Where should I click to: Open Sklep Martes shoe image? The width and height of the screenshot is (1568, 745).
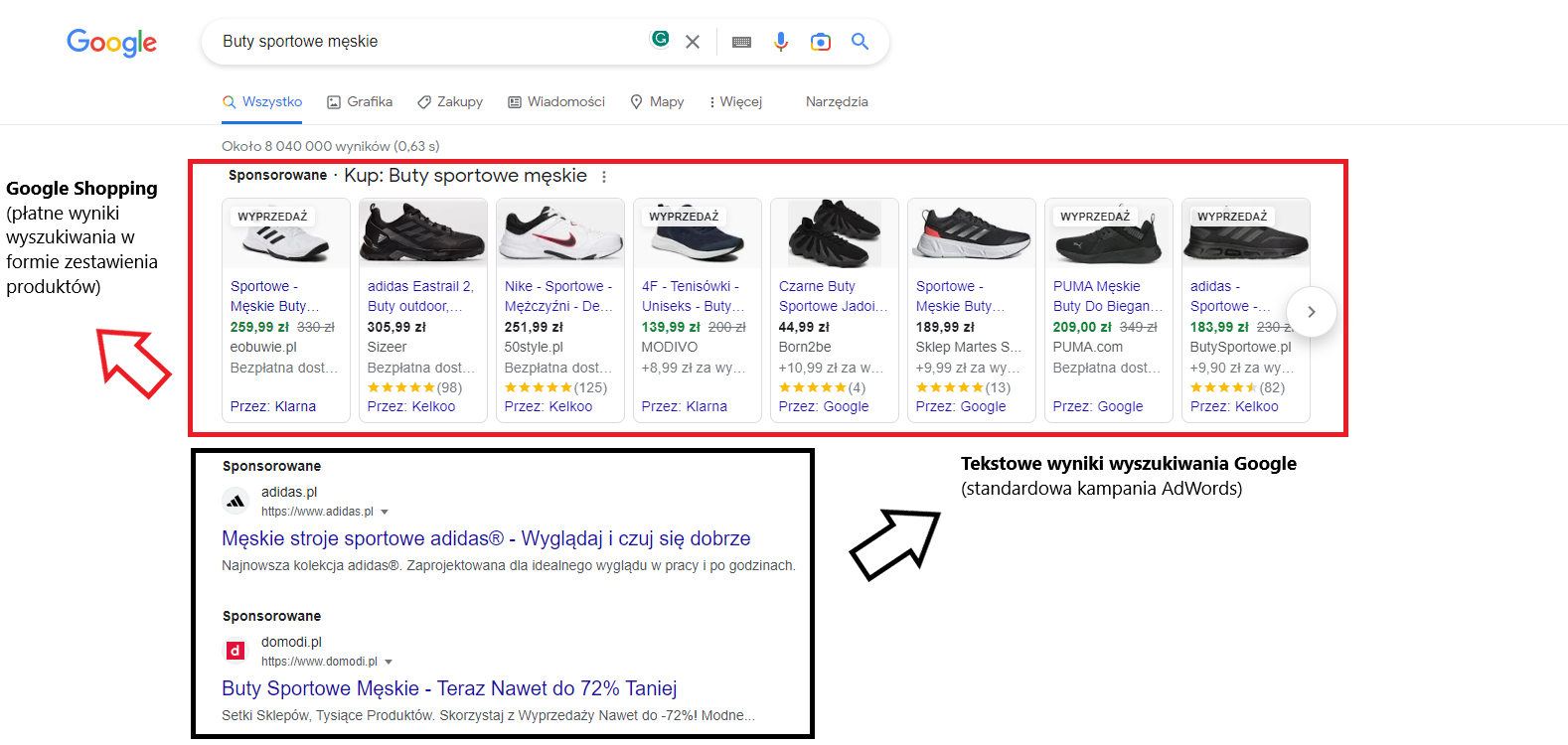[972, 234]
